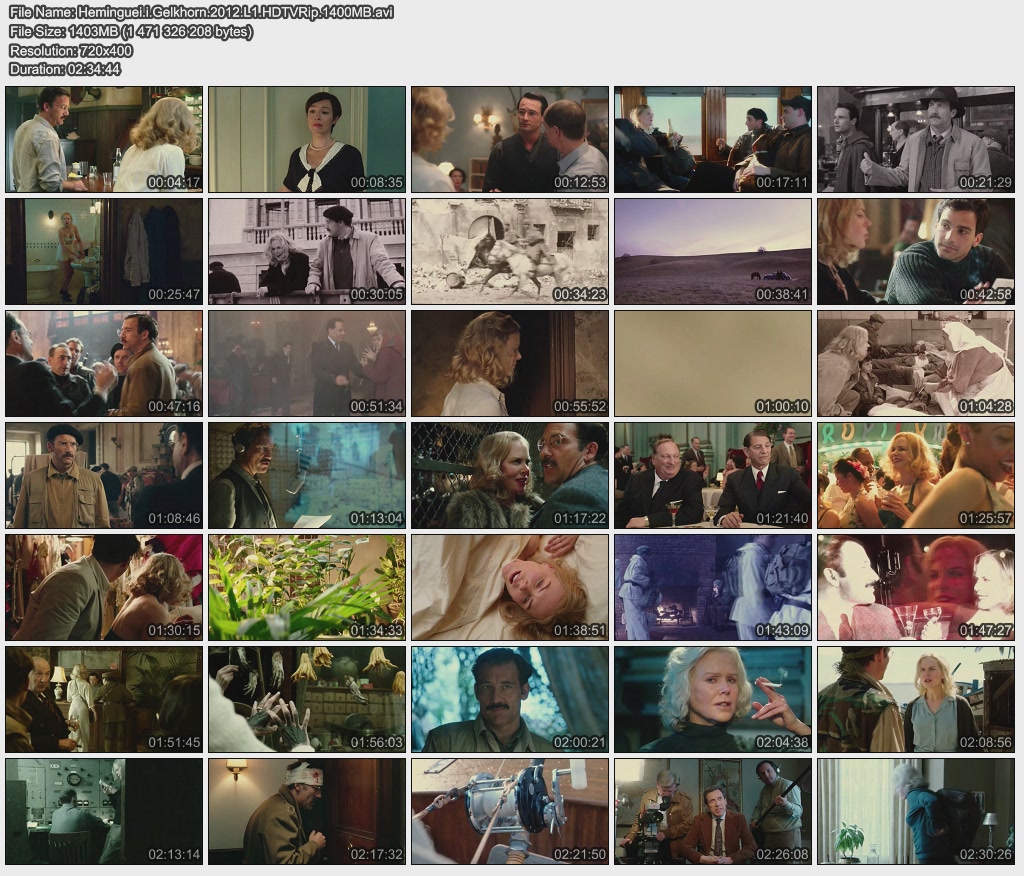1024x876 pixels.
Task: Click the suited men frame 01:21:40
Action: pos(713,476)
